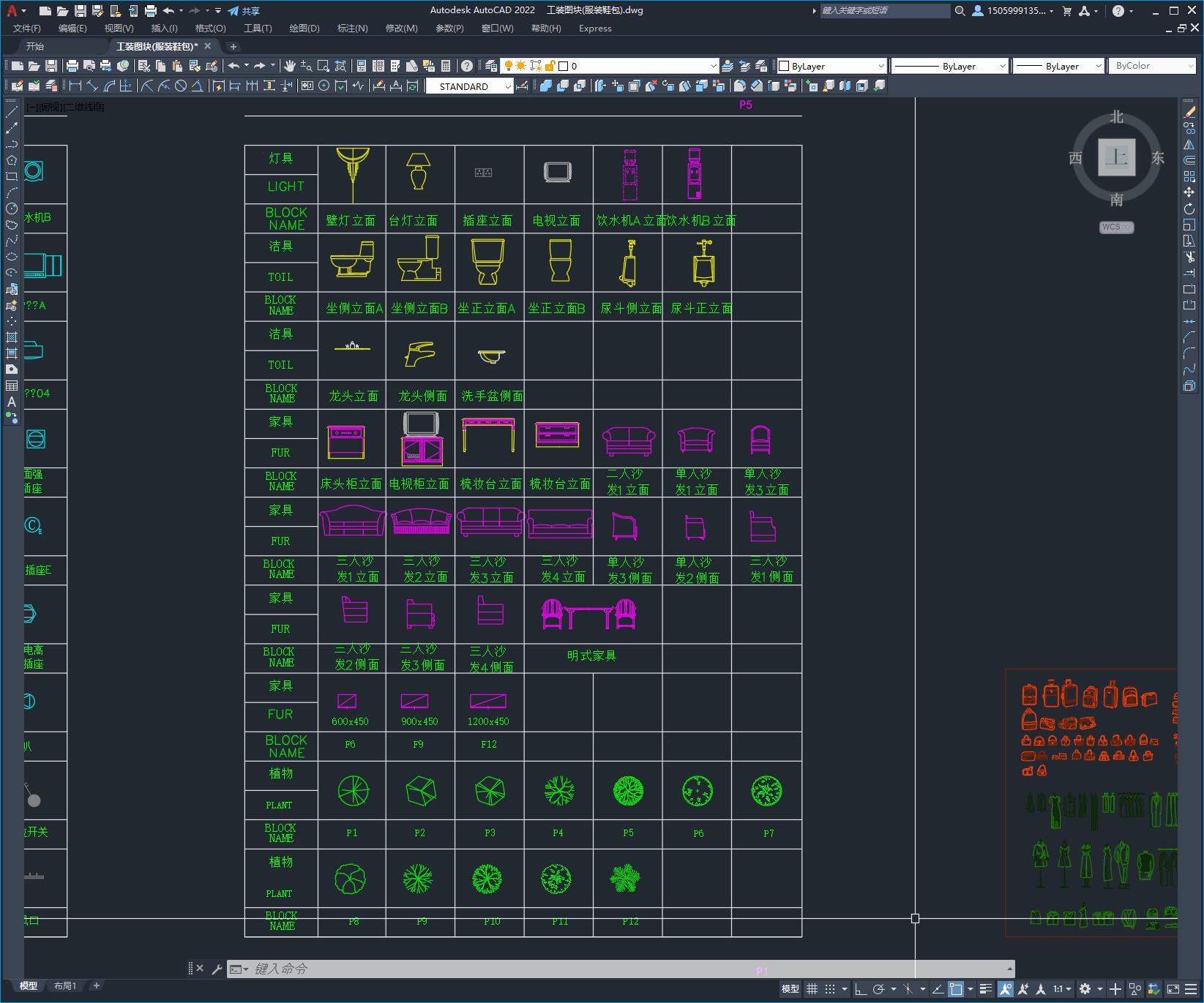This screenshot has height=1003, width=1204.
Task: Switch to the 布局1 layout tab
Action: (65, 985)
